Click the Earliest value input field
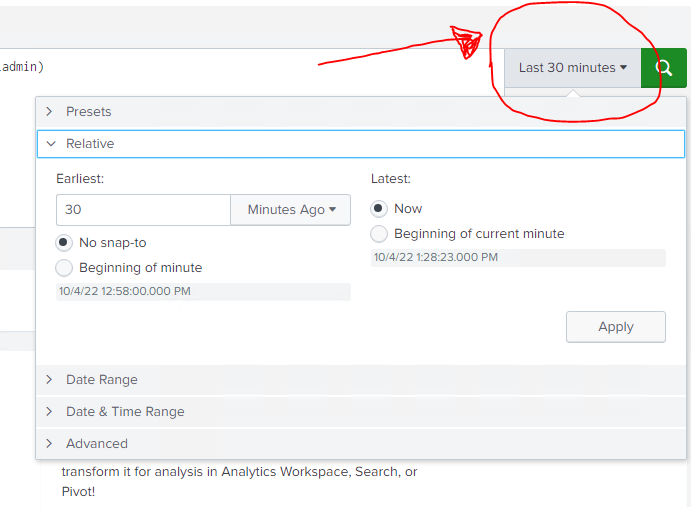The image size is (691, 507). tap(144, 210)
